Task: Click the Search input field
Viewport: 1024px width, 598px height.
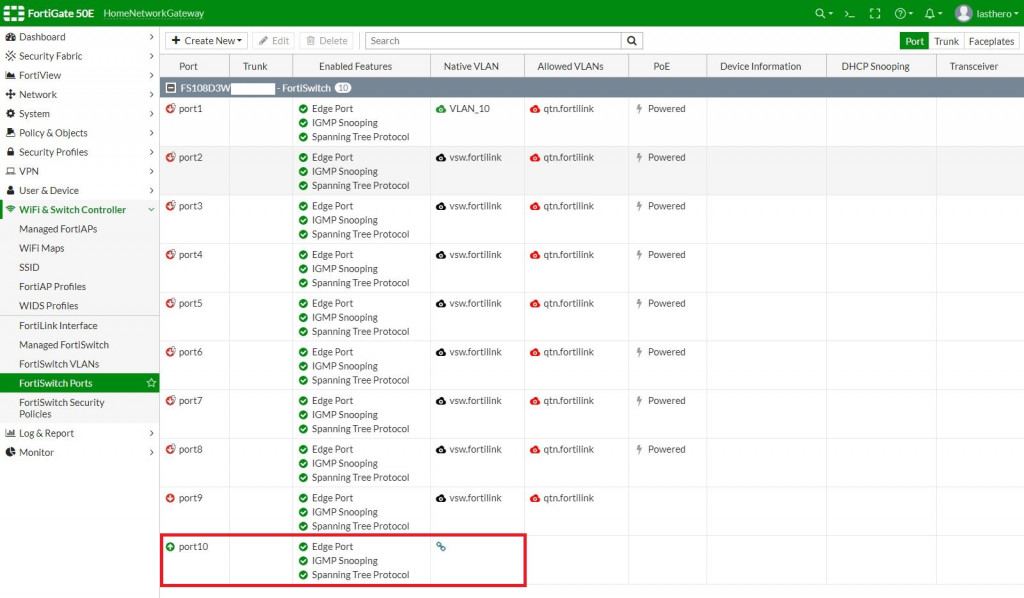Action: (x=493, y=40)
